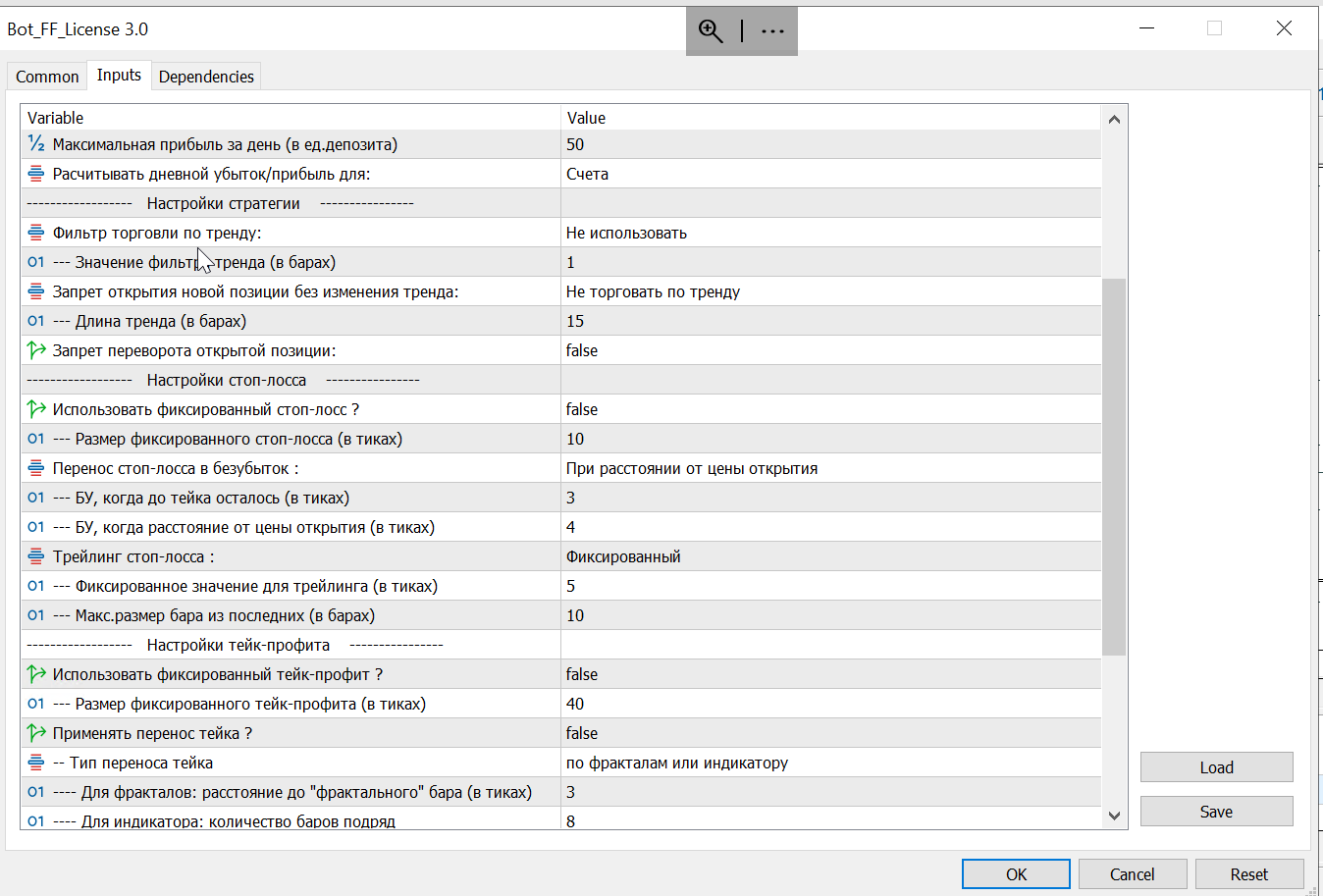
Task: Click the vertical scrollbar thumb of inputs list
Action: tap(1114, 466)
